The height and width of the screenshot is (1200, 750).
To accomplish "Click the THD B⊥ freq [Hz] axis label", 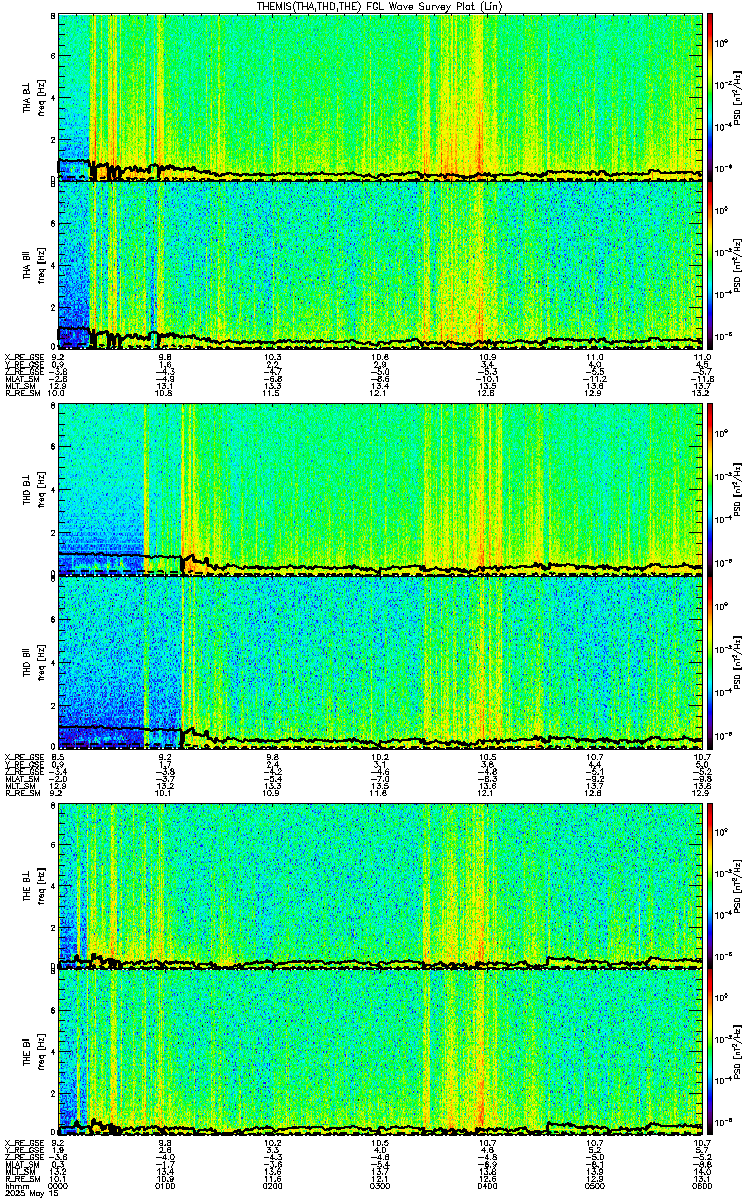I will pyautogui.click(x=36, y=490).
